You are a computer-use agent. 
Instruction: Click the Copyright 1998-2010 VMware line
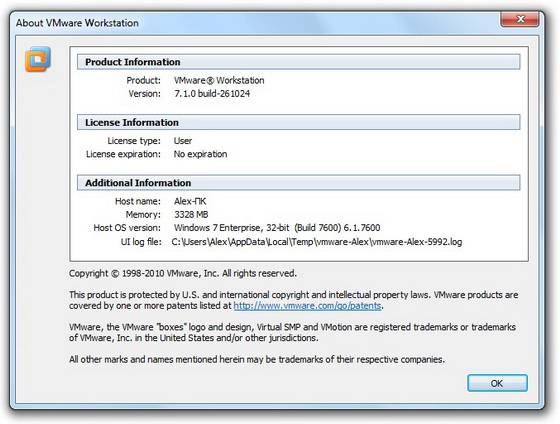pyautogui.click(x=183, y=273)
